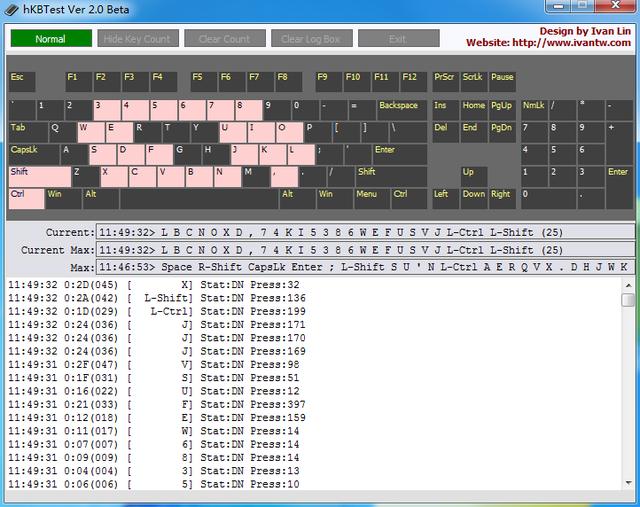This screenshot has height=507, width=640.
Task: Click log box scrollbar down arrow
Action: pos(628,483)
